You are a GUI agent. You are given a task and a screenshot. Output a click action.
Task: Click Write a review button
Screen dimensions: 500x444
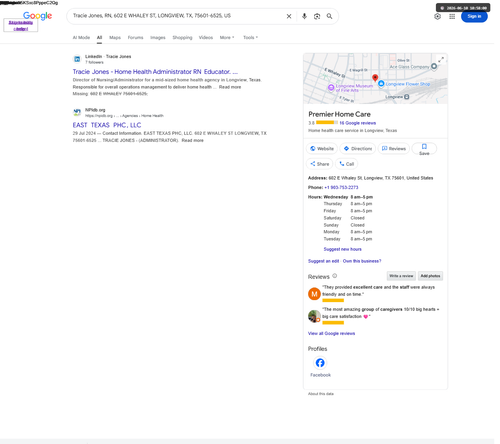[x=401, y=276]
